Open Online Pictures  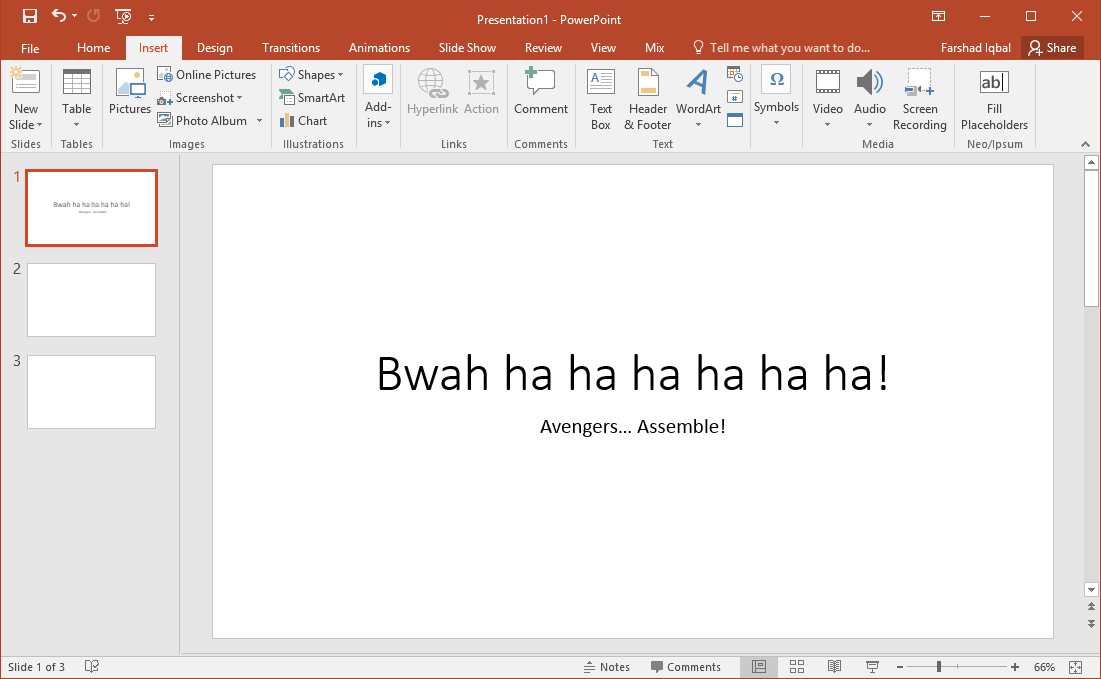pyautogui.click(x=207, y=75)
